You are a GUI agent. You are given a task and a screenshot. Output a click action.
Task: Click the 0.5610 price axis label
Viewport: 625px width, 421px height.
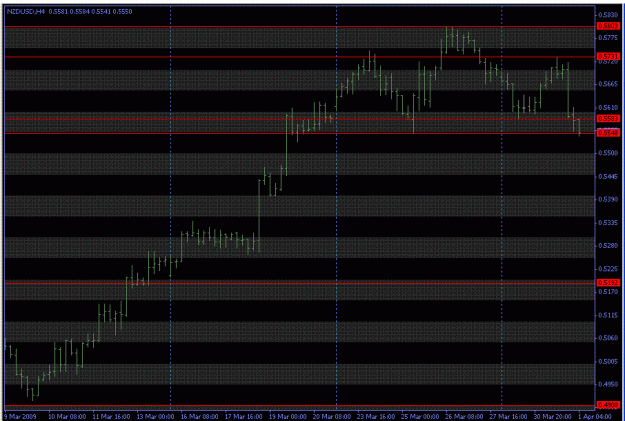pos(607,108)
